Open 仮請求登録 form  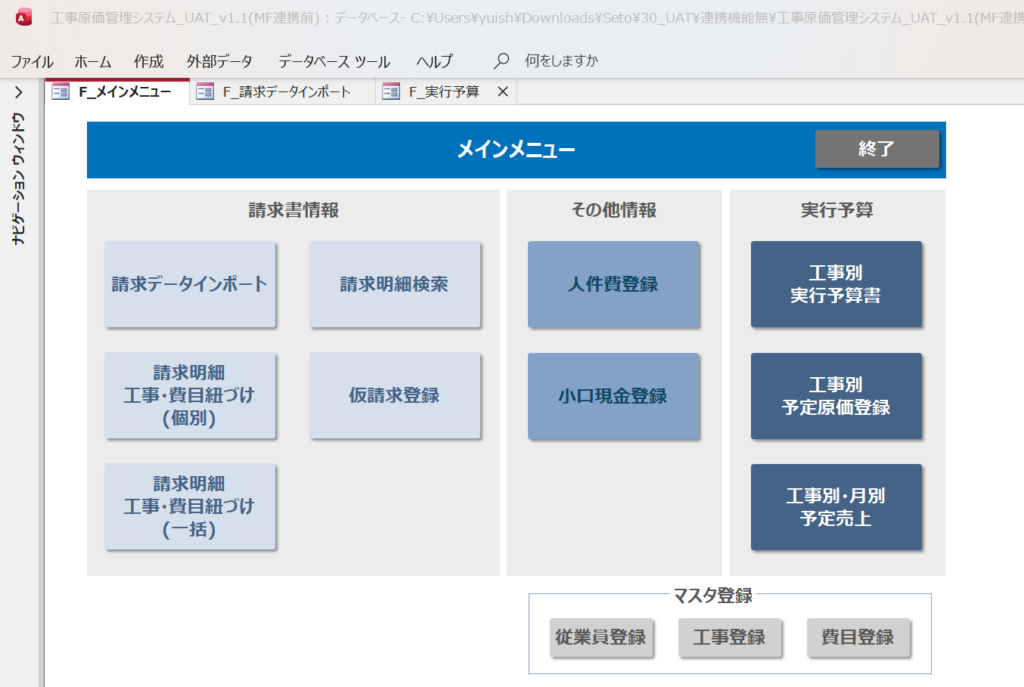pyautogui.click(x=394, y=395)
